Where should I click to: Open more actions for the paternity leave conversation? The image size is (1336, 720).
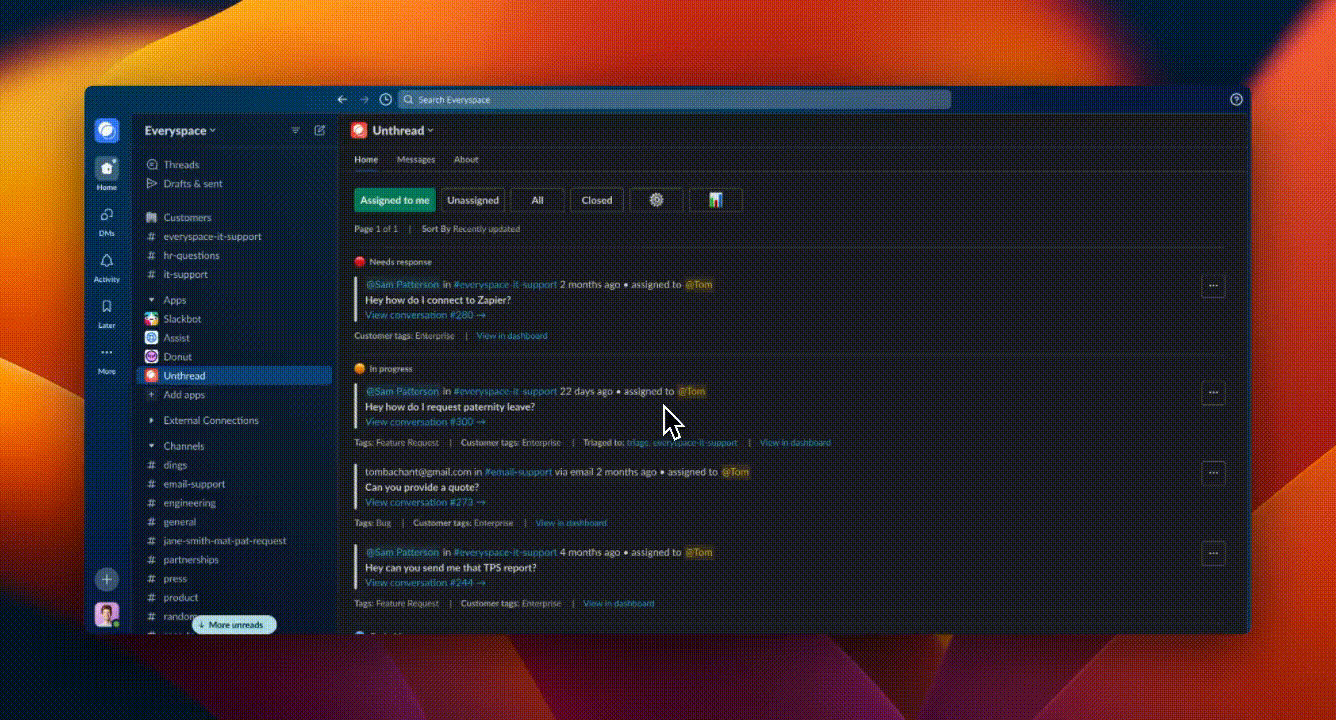tap(1213, 393)
